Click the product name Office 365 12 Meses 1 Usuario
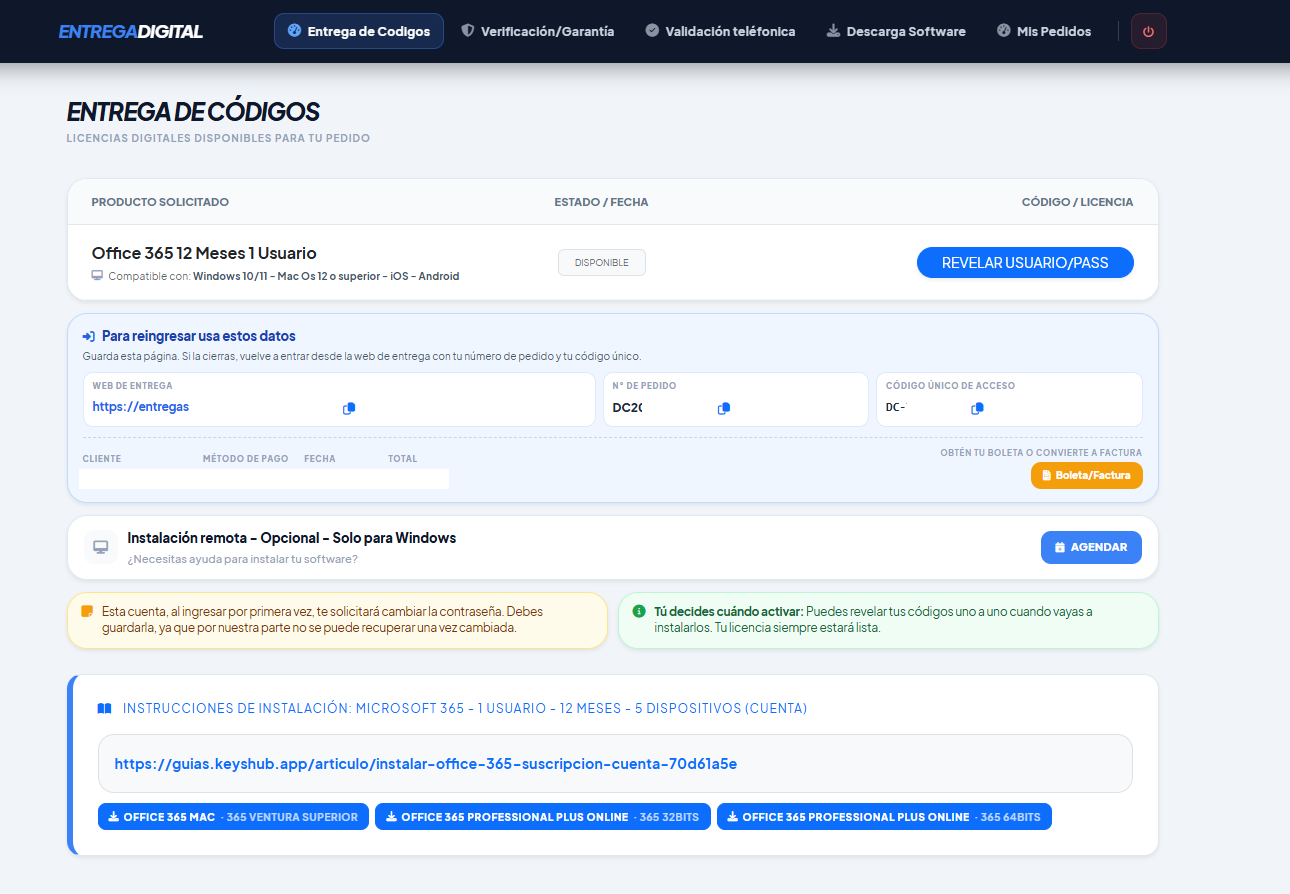The width and height of the screenshot is (1290, 894). 204,253
